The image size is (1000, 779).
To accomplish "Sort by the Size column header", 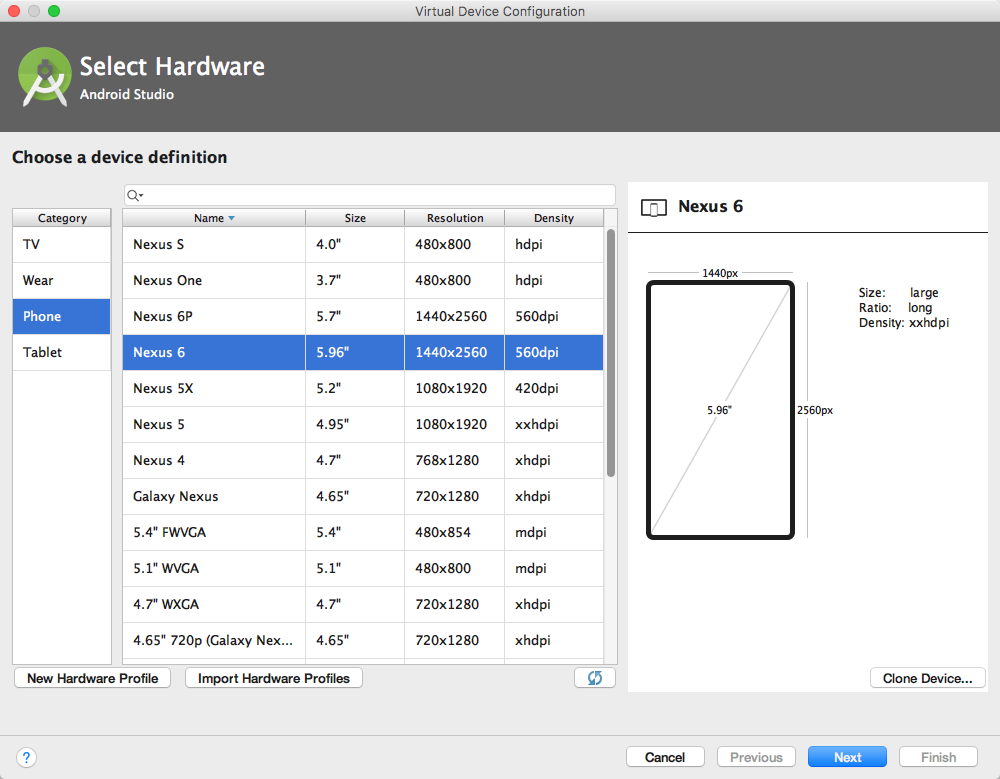I will pos(355,218).
